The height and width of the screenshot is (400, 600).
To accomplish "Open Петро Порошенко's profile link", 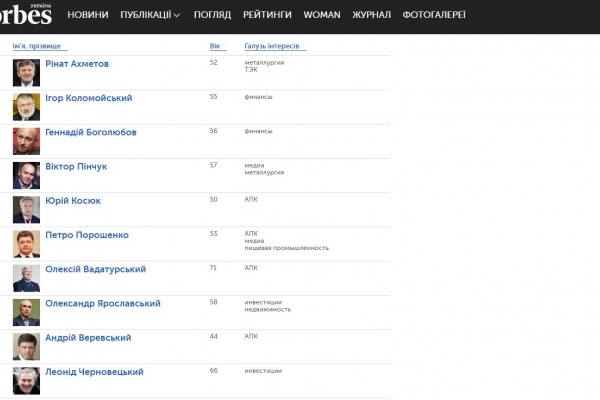I will point(87,235).
